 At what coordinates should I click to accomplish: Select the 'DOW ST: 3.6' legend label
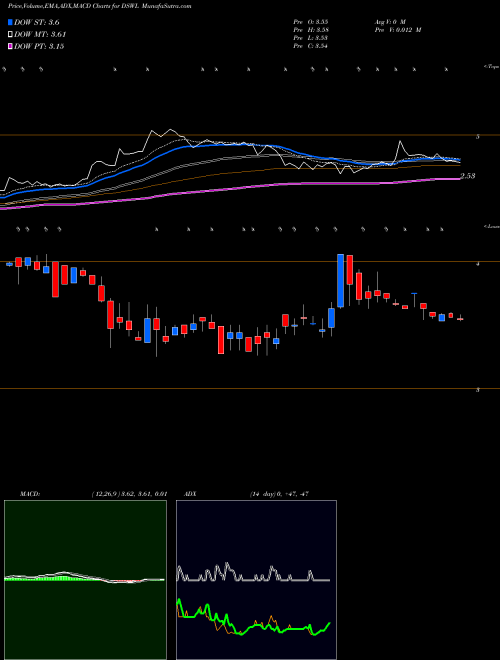pyautogui.click(x=38, y=23)
